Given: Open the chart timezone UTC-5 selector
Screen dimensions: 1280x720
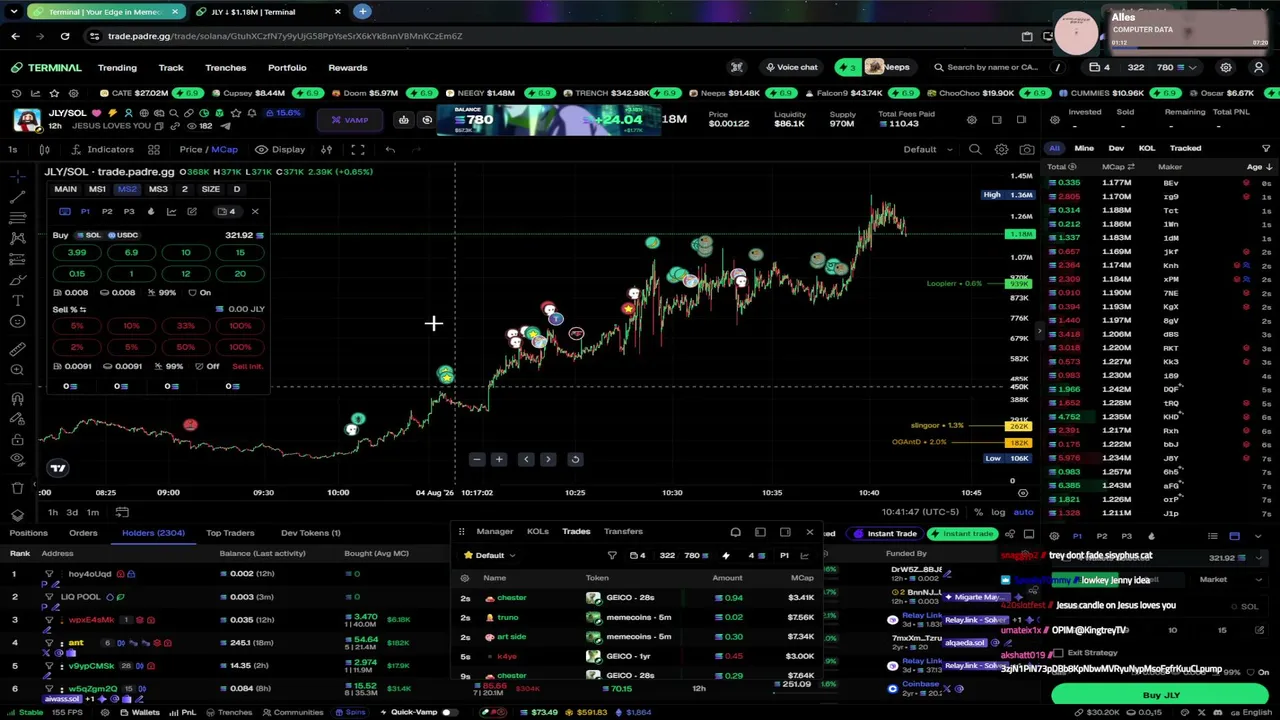Looking at the screenshot, I should coord(920,512).
